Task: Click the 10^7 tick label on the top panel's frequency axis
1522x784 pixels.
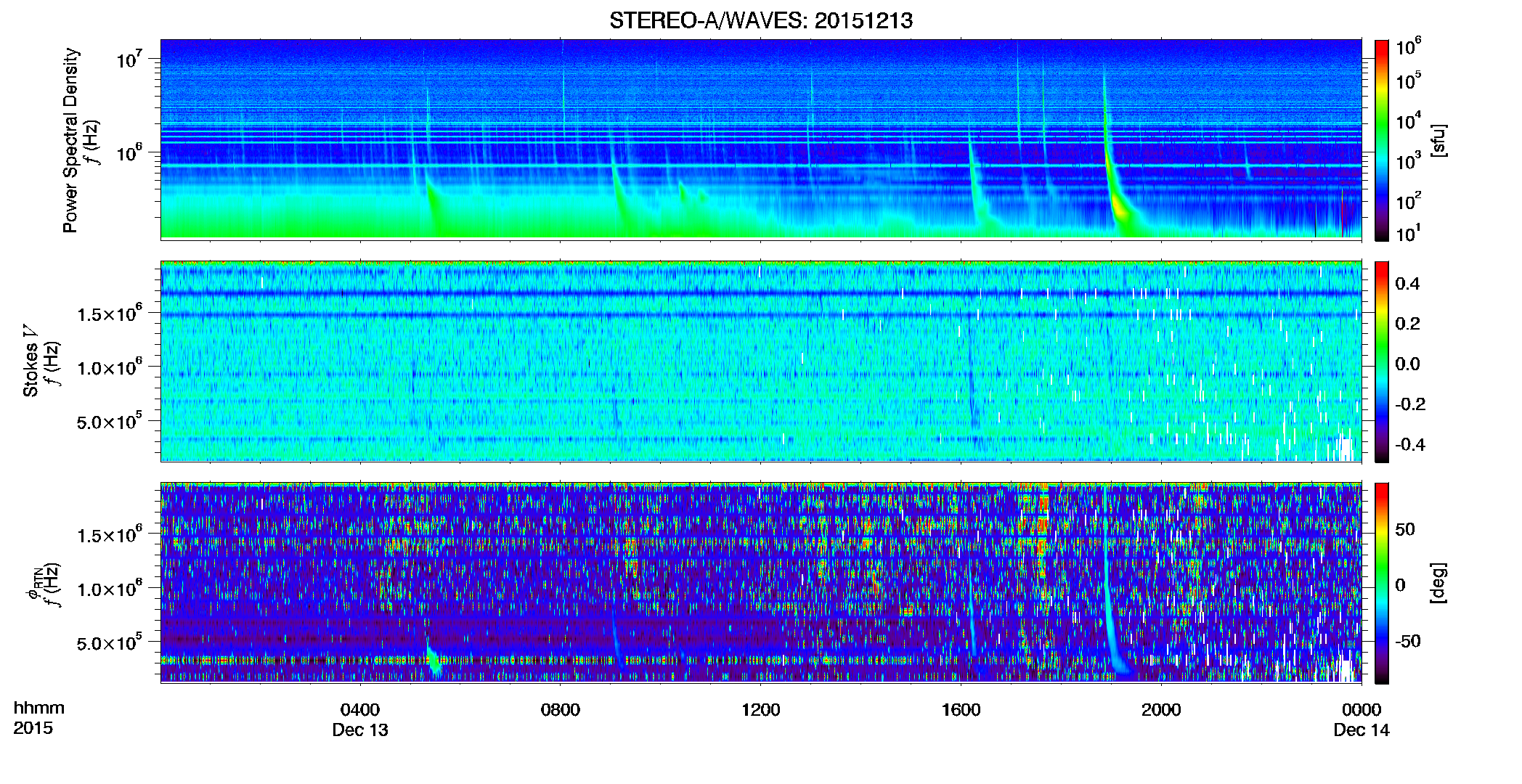Action: 129,58
